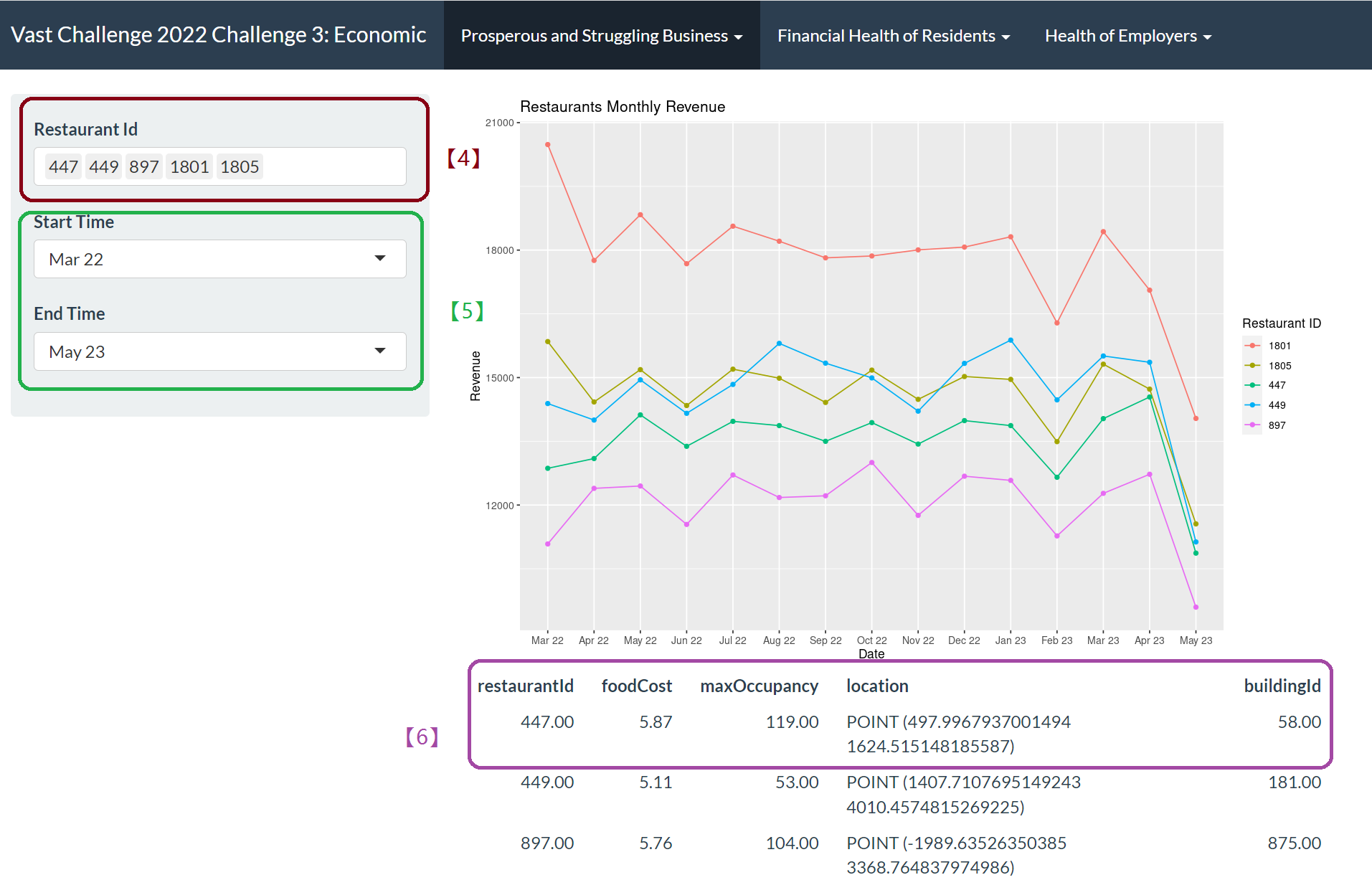Click the restaurantId column header
Image resolution: width=1372 pixels, height=880 pixels.
click(x=525, y=686)
